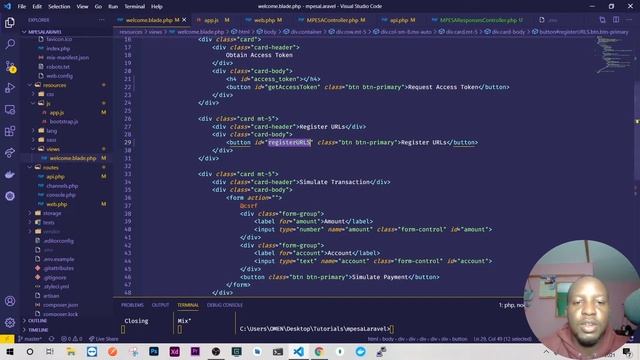Open Explorer more actions ellipsis
640x360 pixels.
[101, 20]
